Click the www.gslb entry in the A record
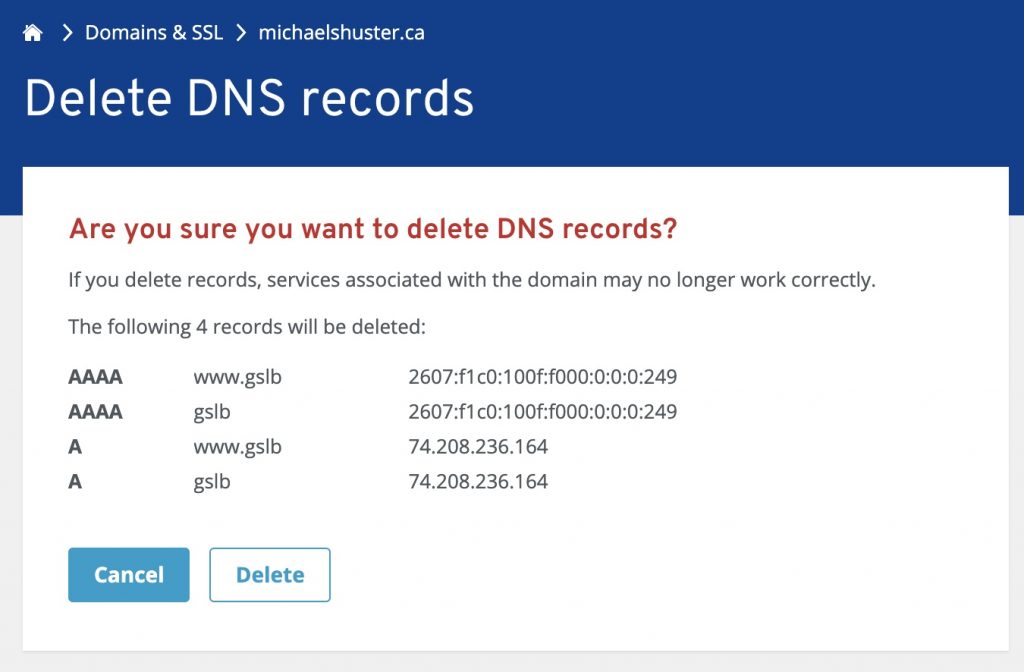 pyautogui.click(x=238, y=447)
